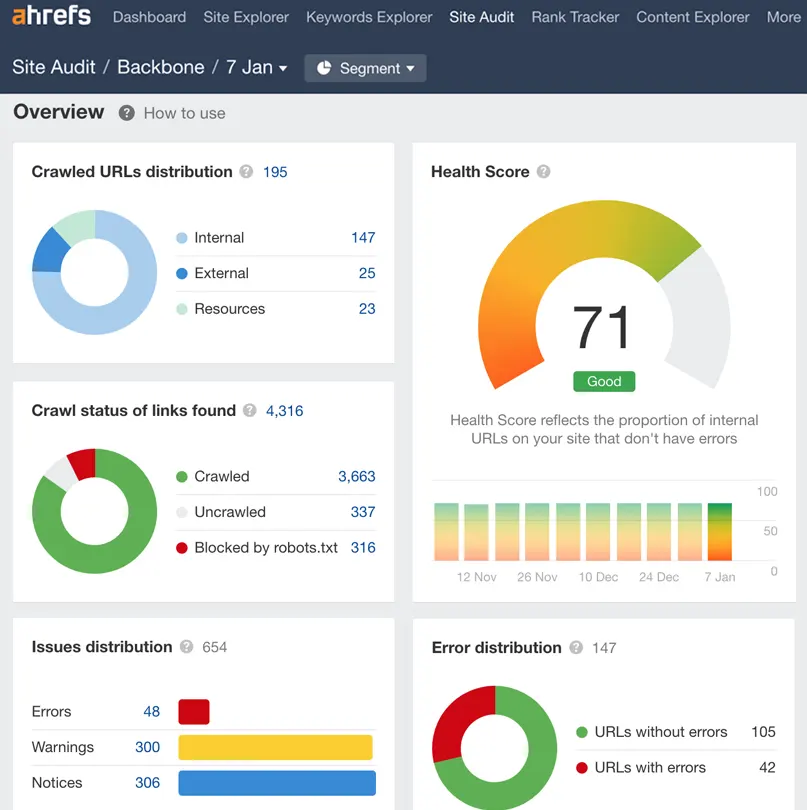The image size is (807, 810).
Task: Click help icon next to Issues distribution
Action: point(187,647)
